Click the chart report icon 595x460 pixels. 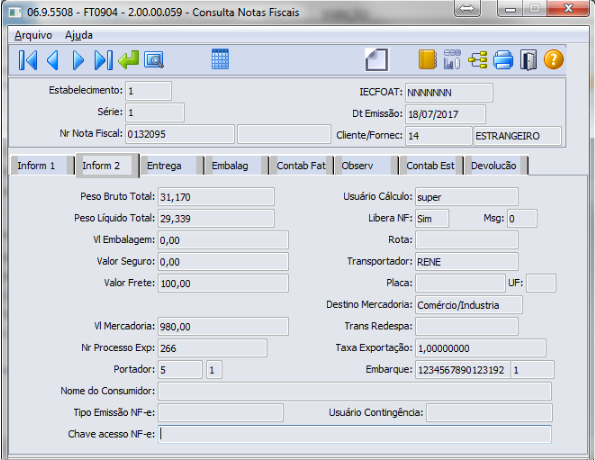point(452,60)
